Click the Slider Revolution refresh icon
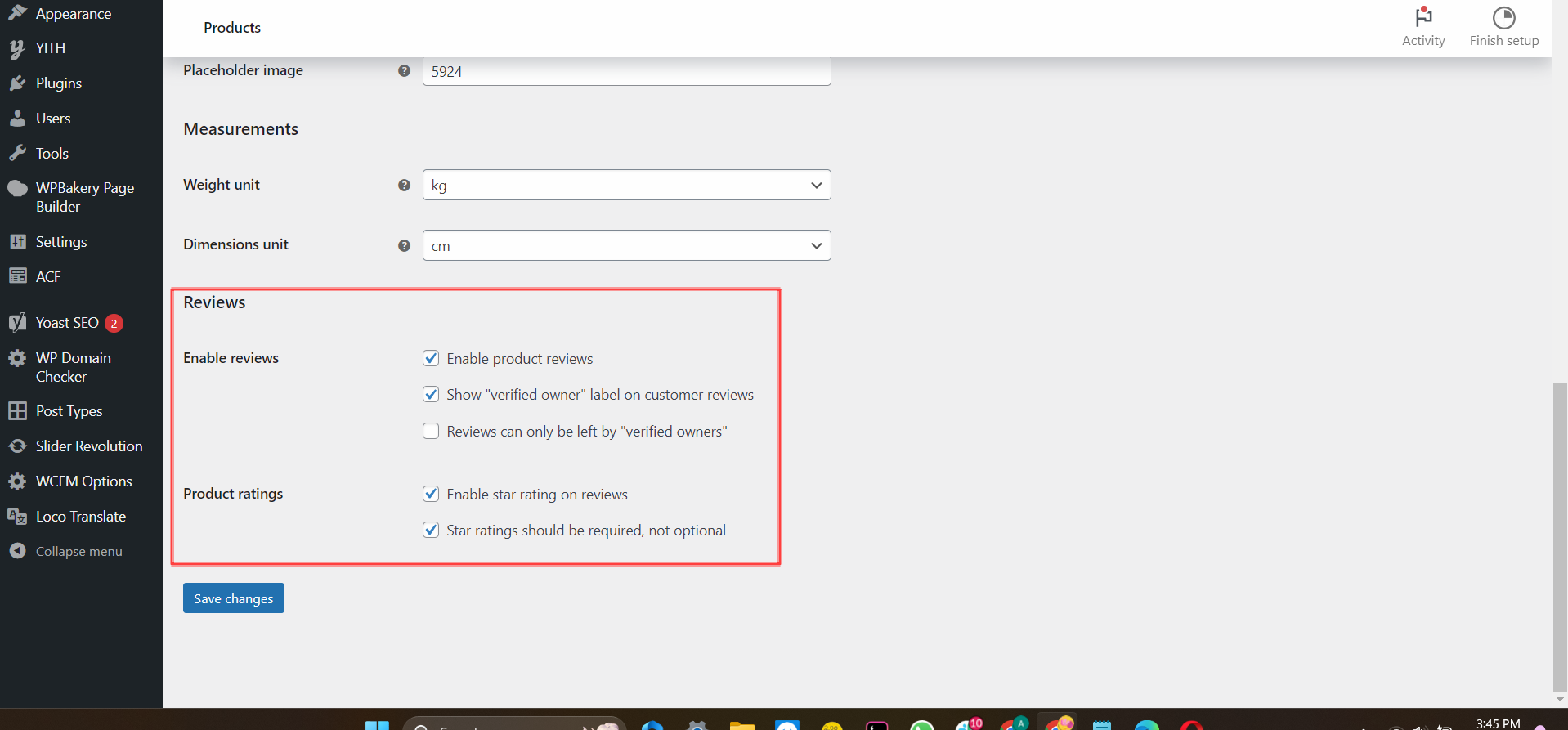Viewport: 1568px width, 730px height. (17, 446)
